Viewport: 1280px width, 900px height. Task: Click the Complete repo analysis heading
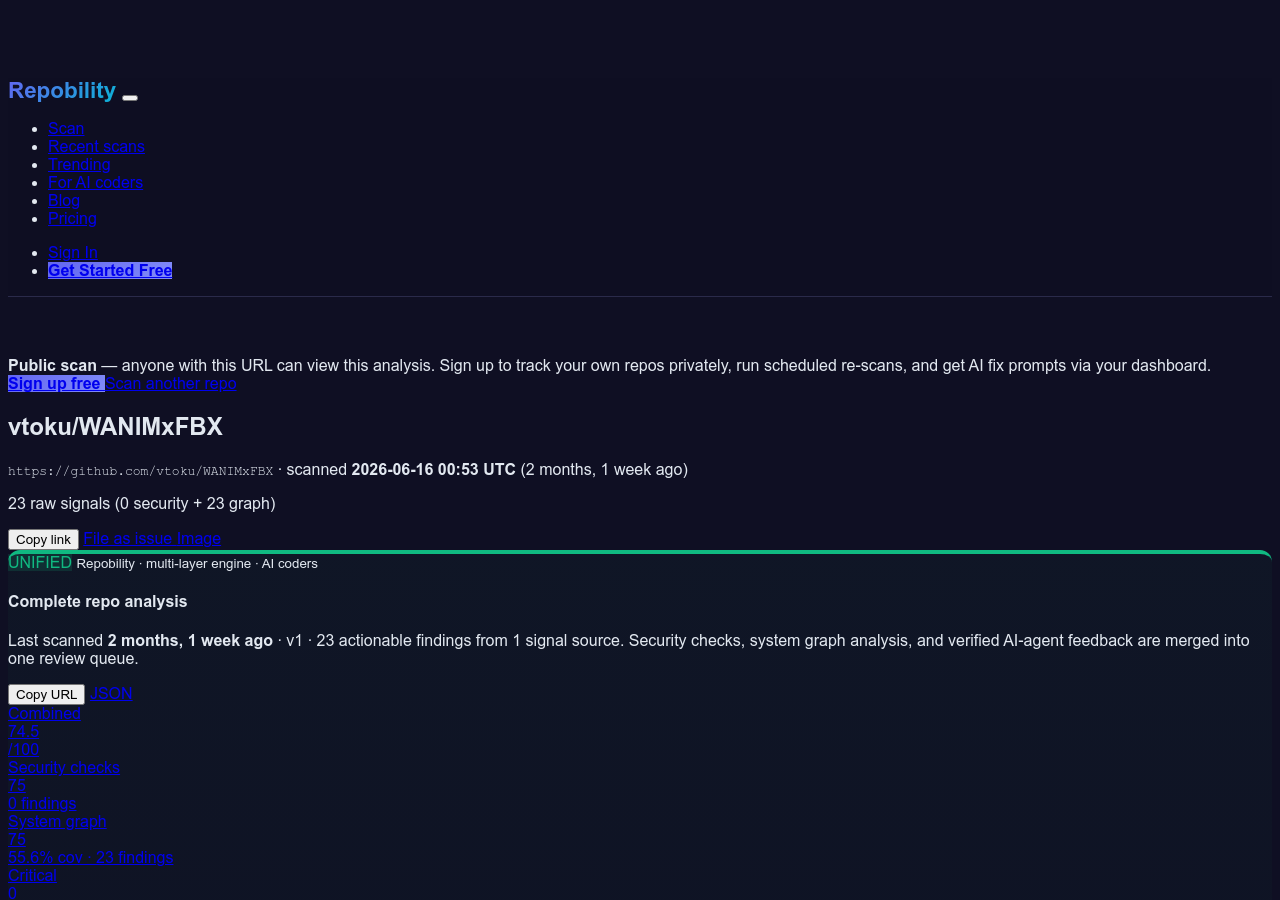(98, 601)
